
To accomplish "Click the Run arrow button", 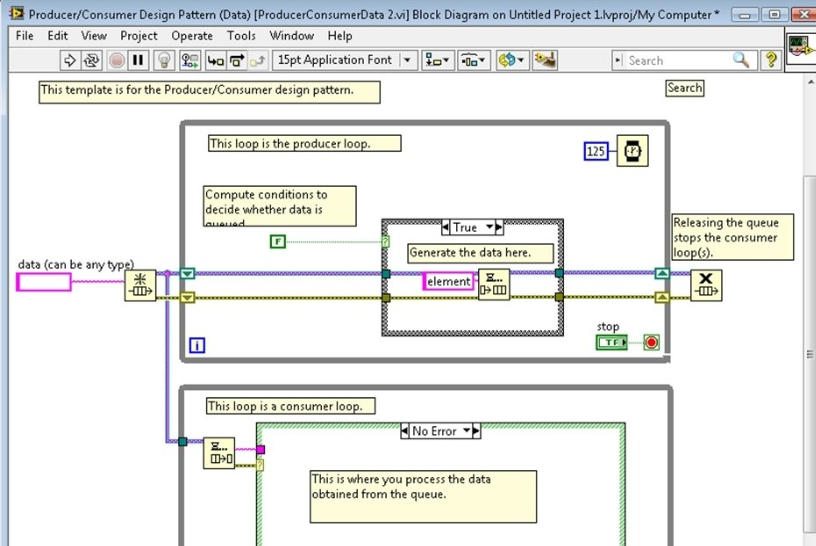I will 69,60.
